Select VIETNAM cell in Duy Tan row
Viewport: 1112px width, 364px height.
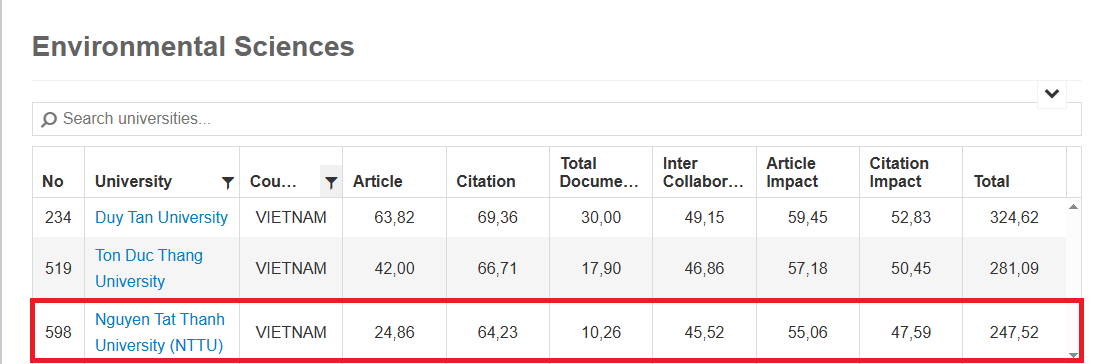[x=291, y=217]
